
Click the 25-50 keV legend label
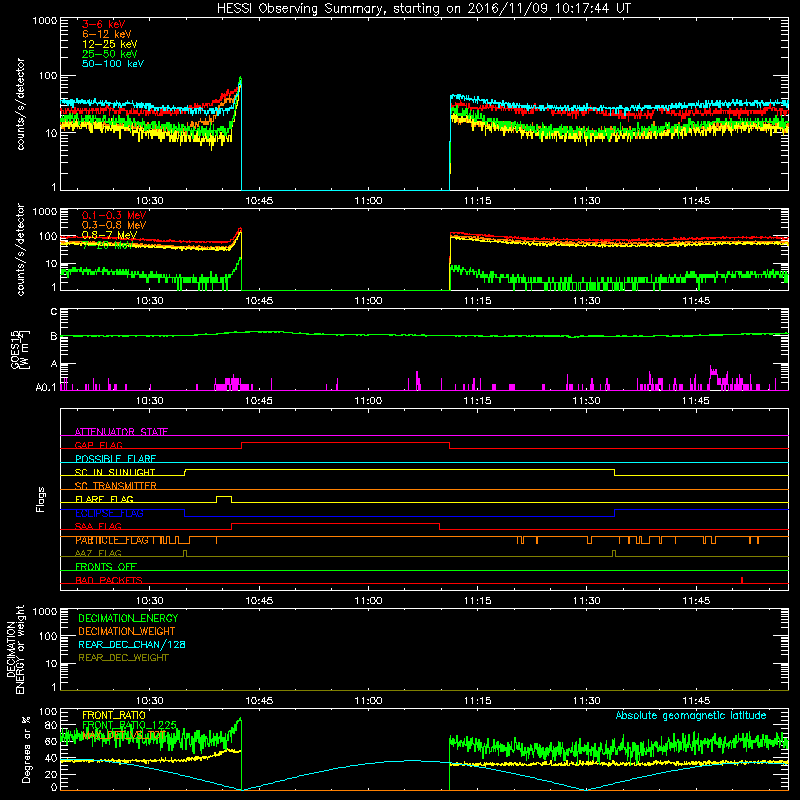(109, 54)
